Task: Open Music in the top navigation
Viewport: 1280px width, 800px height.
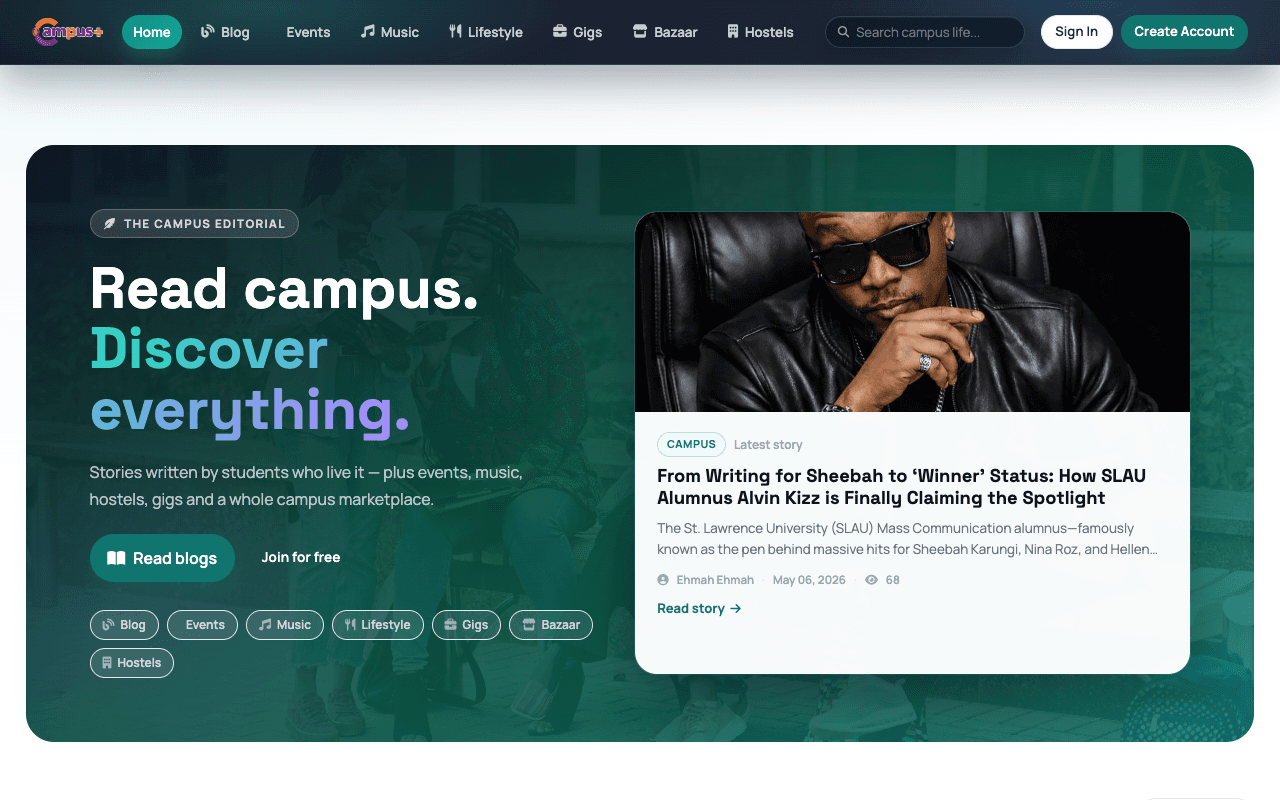Action: tap(390, 32)
